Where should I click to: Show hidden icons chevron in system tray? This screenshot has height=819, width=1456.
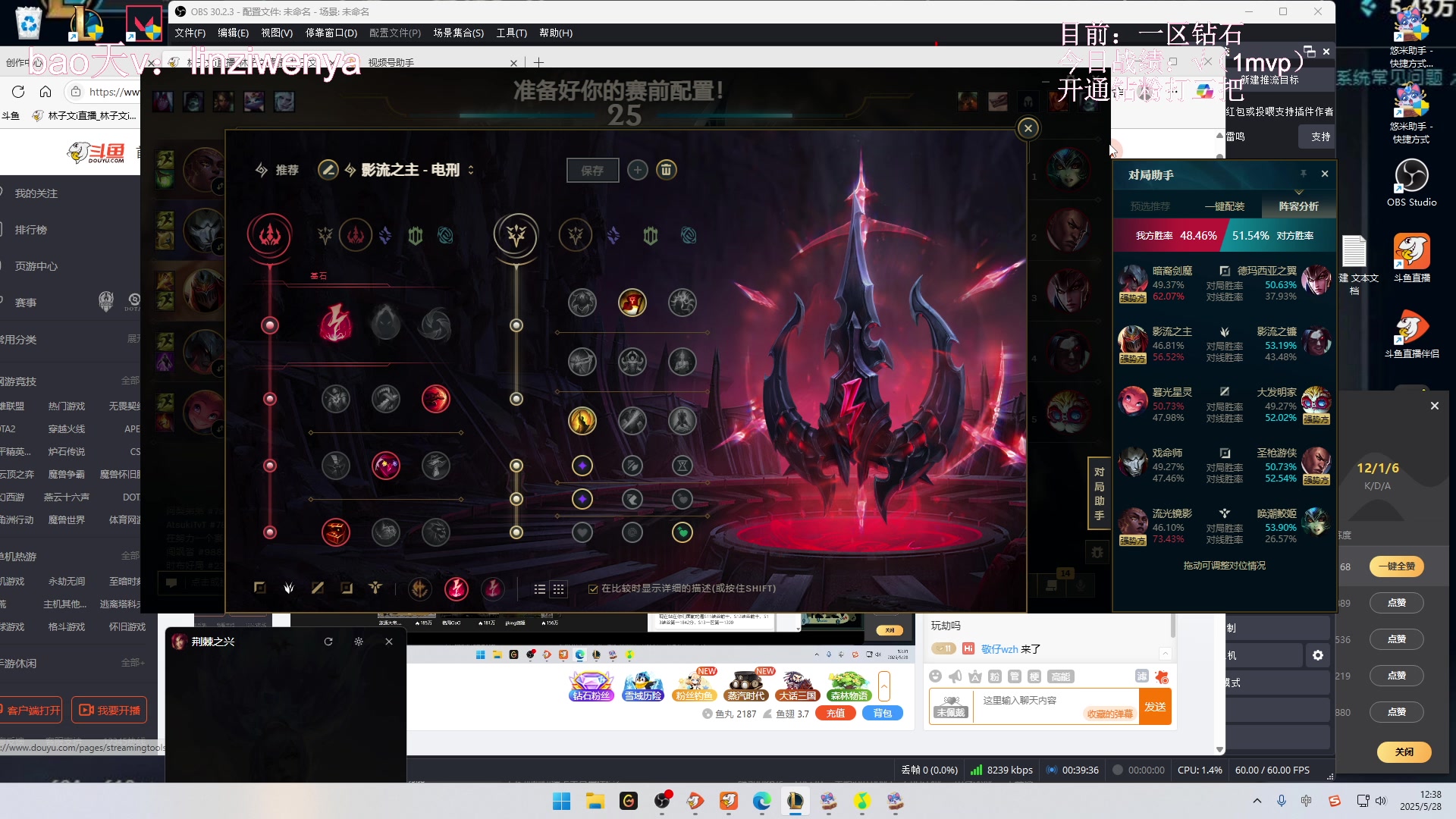(x=1257, y=801)
